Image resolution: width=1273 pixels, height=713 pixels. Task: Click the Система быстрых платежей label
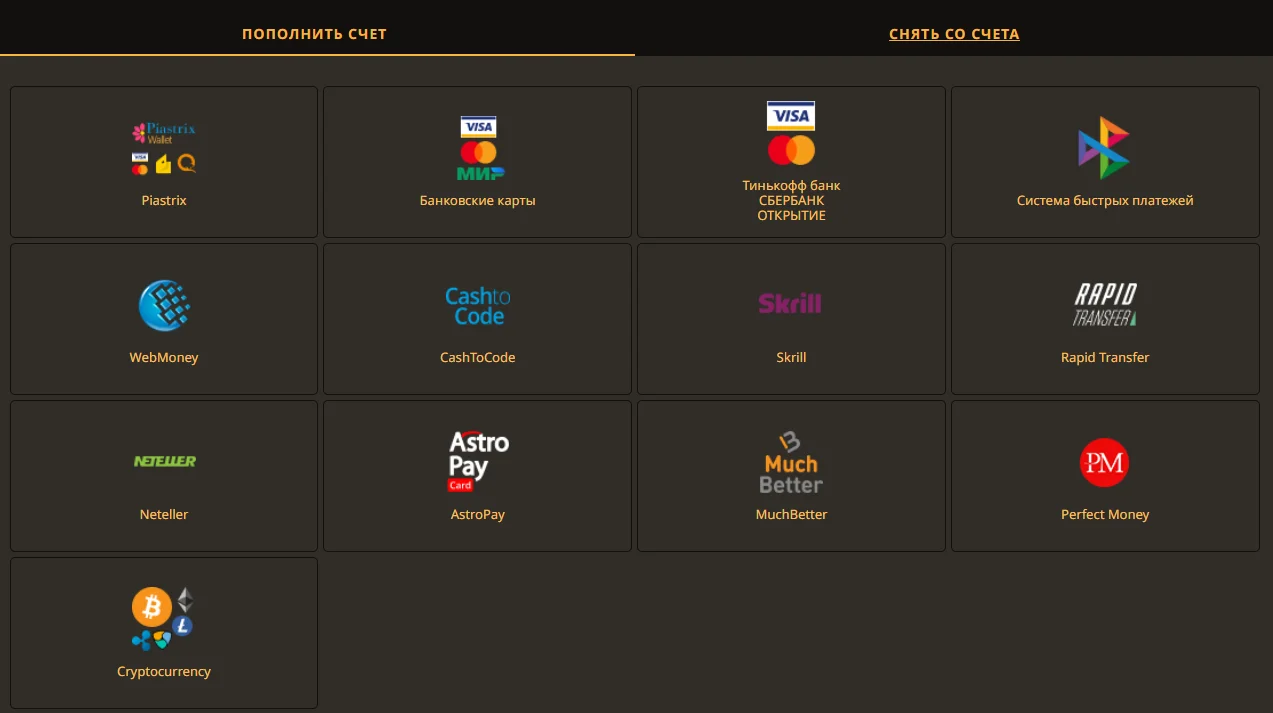[x=1105, y=200]
